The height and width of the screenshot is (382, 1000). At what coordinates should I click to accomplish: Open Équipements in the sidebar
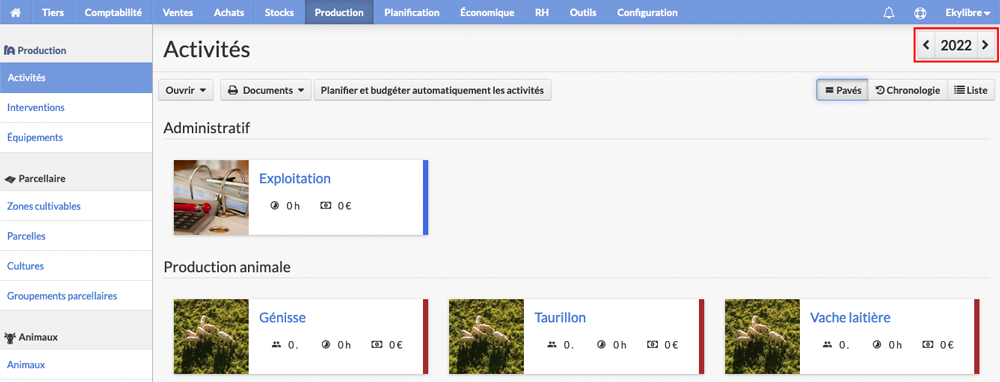[76, 137]
